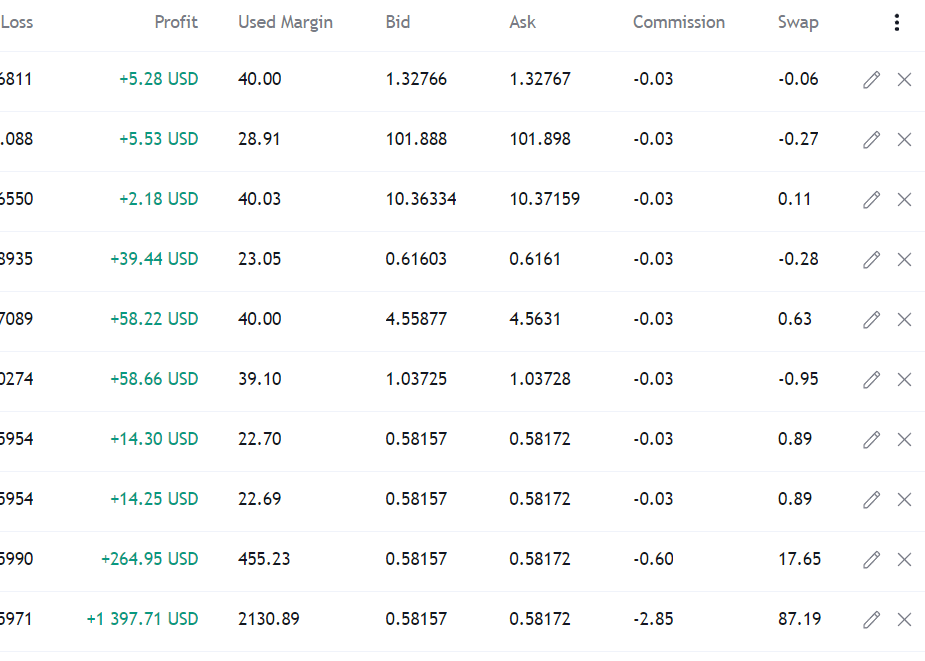Sort by the Swap column header
Screen dimensions: 925x661
pyautogui.click(x=798, y=22)
